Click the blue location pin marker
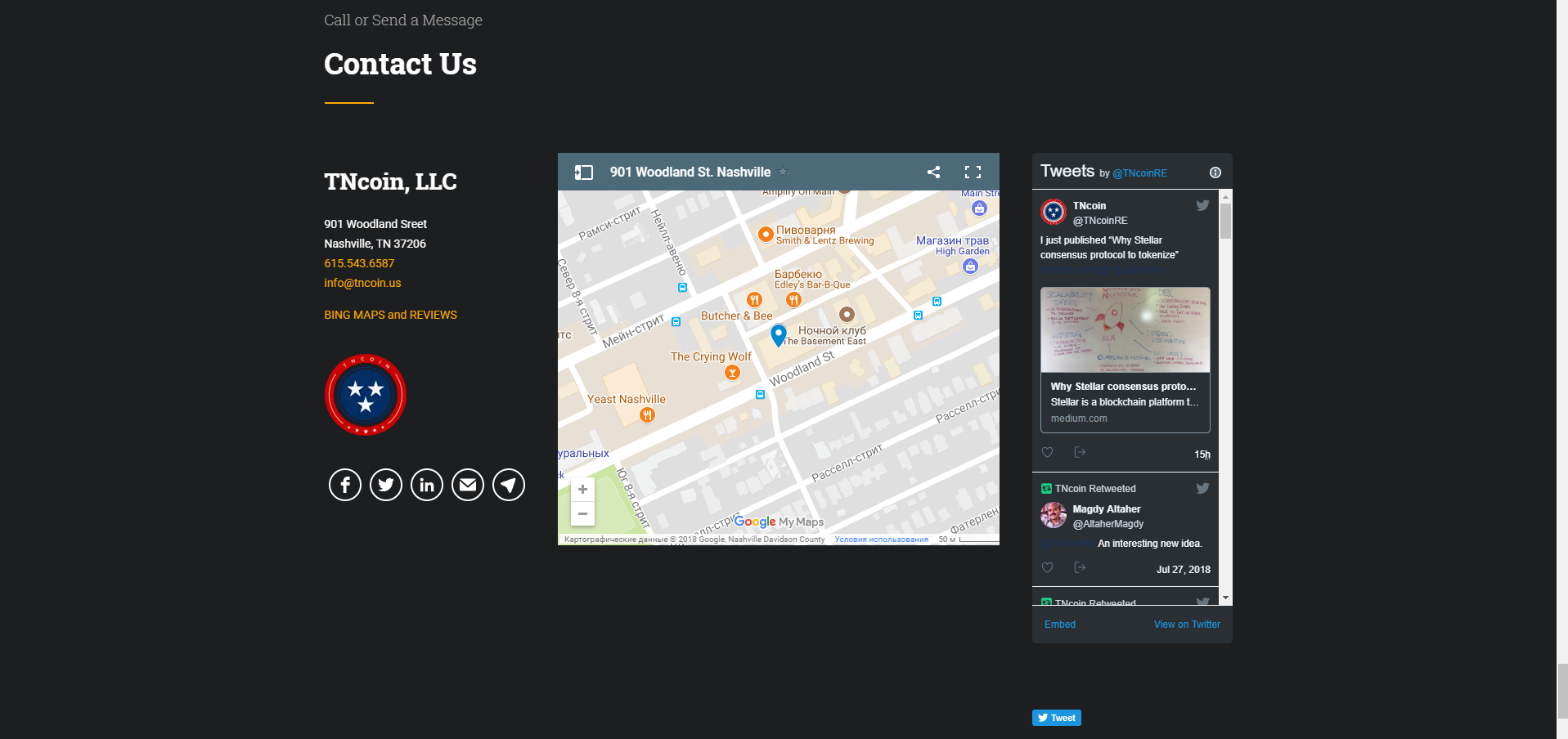Viewport: 1568px width, 739px height. coord(779,334)
